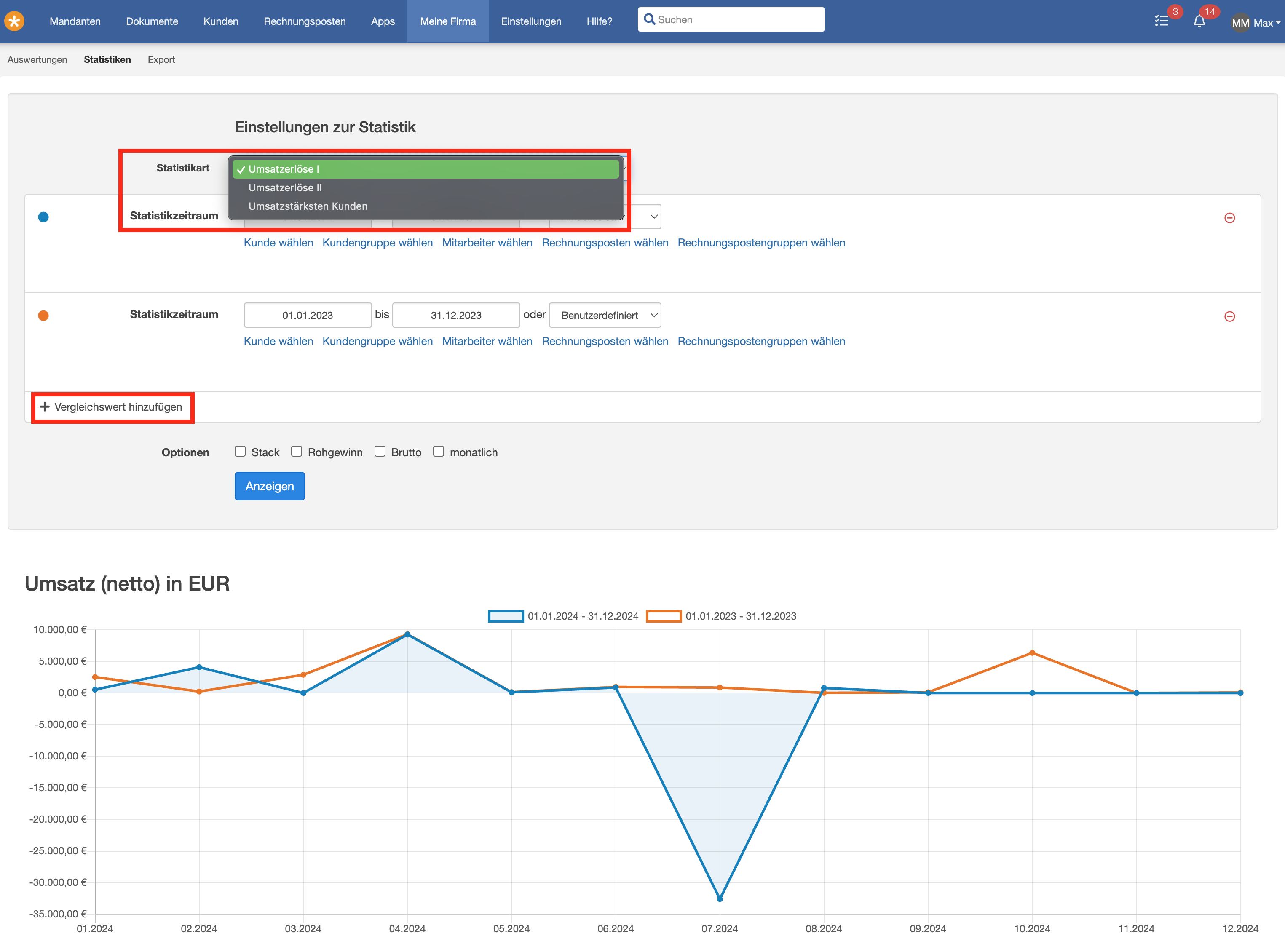The image size is (1285, 952).
Task: Enable the Stack checkbox
Action: tap(240, 451)
